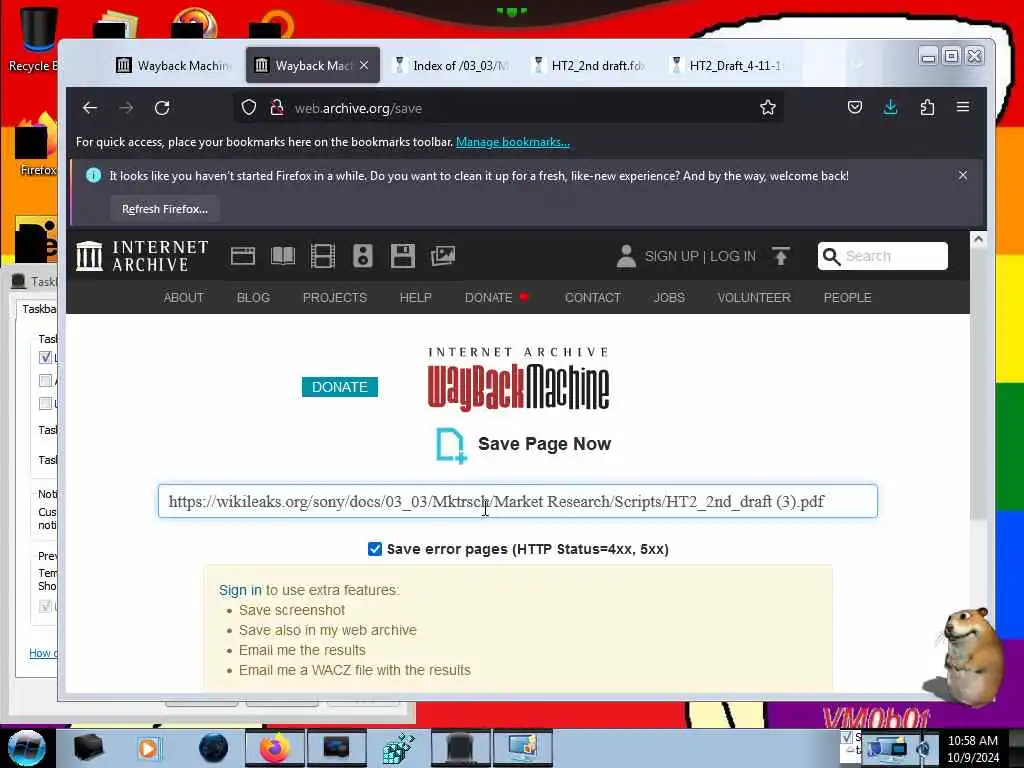The height and width of the screenshot is (768, 1024).
Task: Open the Video film-strip icon
Action: [x=323, y=255]
